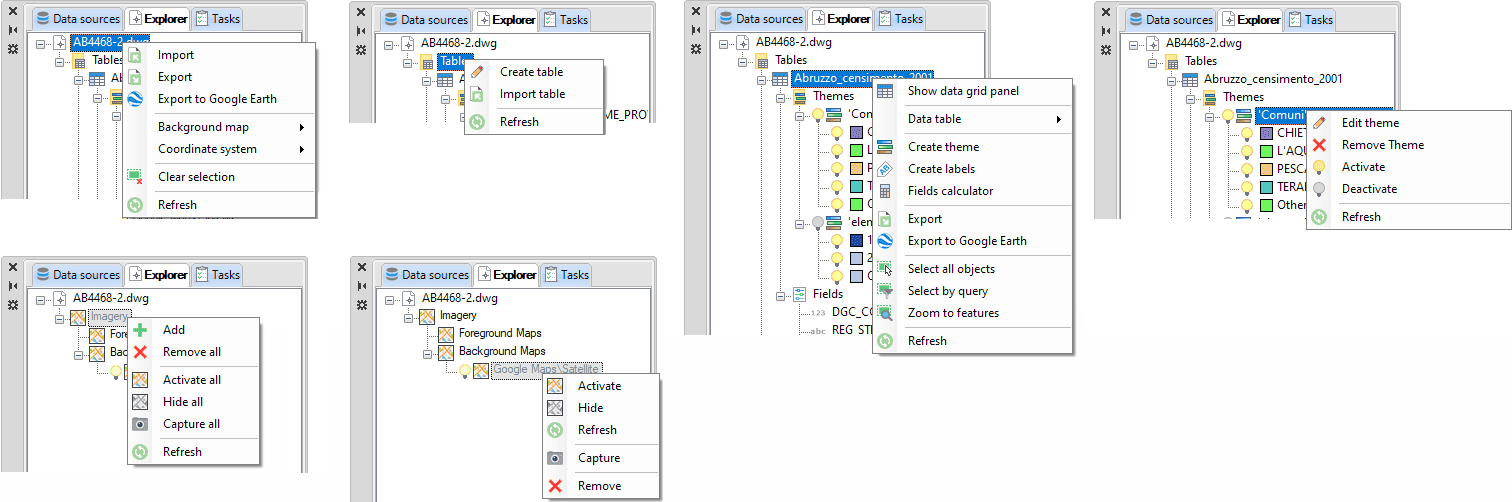Toggle the lightbulb for Google Maps\Satellite layer
Screen dimensions: 1512x502
pyautogui.click(x=464, y=370)
